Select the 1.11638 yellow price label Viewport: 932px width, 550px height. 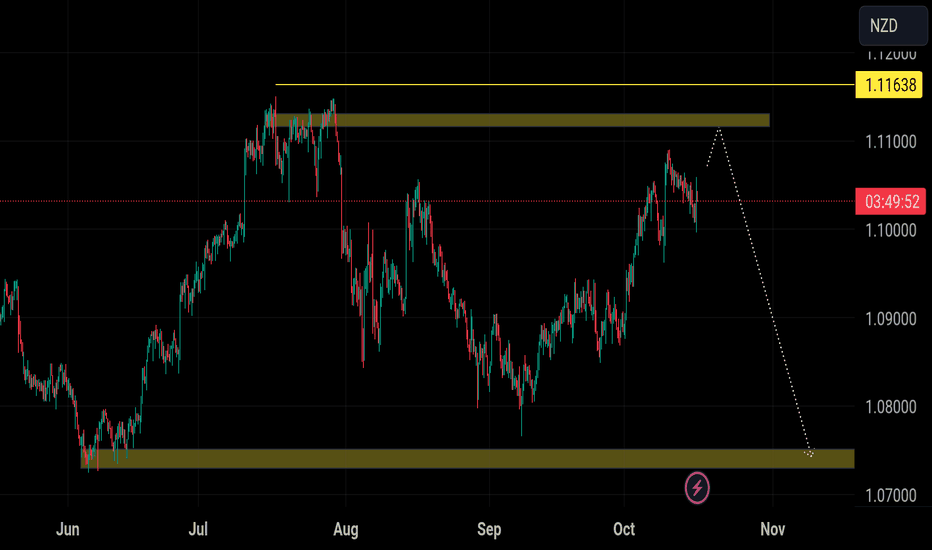(x=889, y=85)
